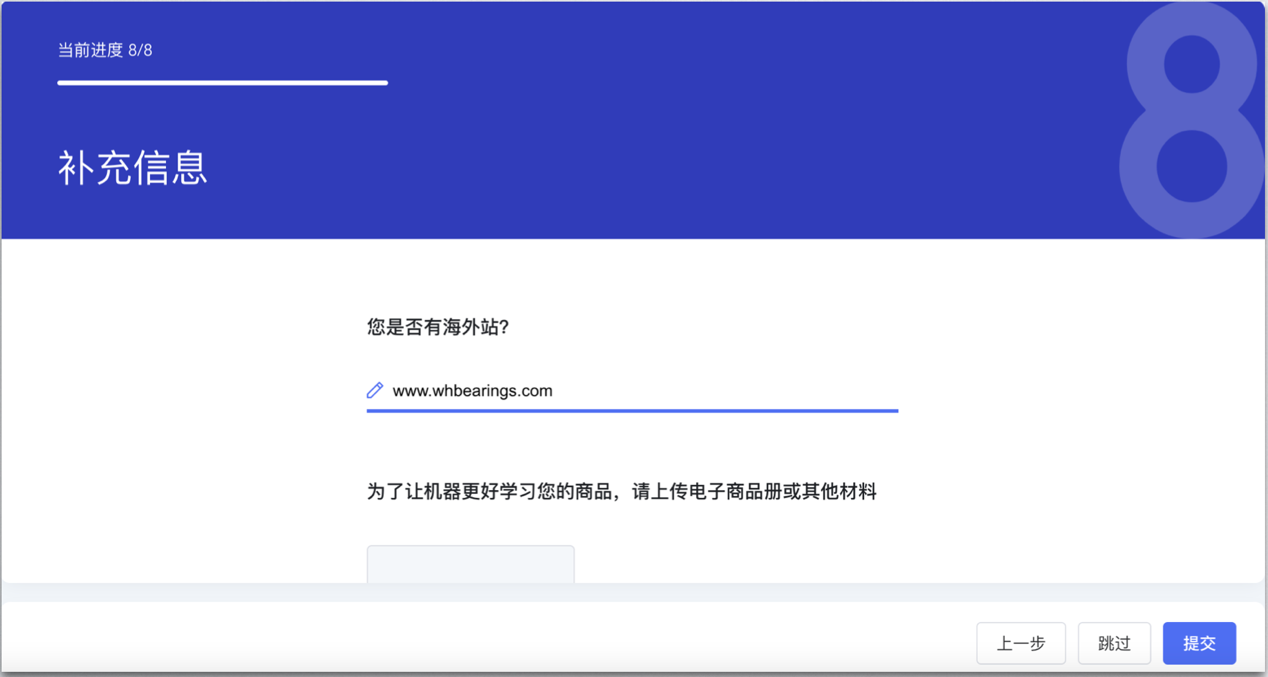Skip this step using 跳过
The image size is (1268, 677).
[1114, 643]
